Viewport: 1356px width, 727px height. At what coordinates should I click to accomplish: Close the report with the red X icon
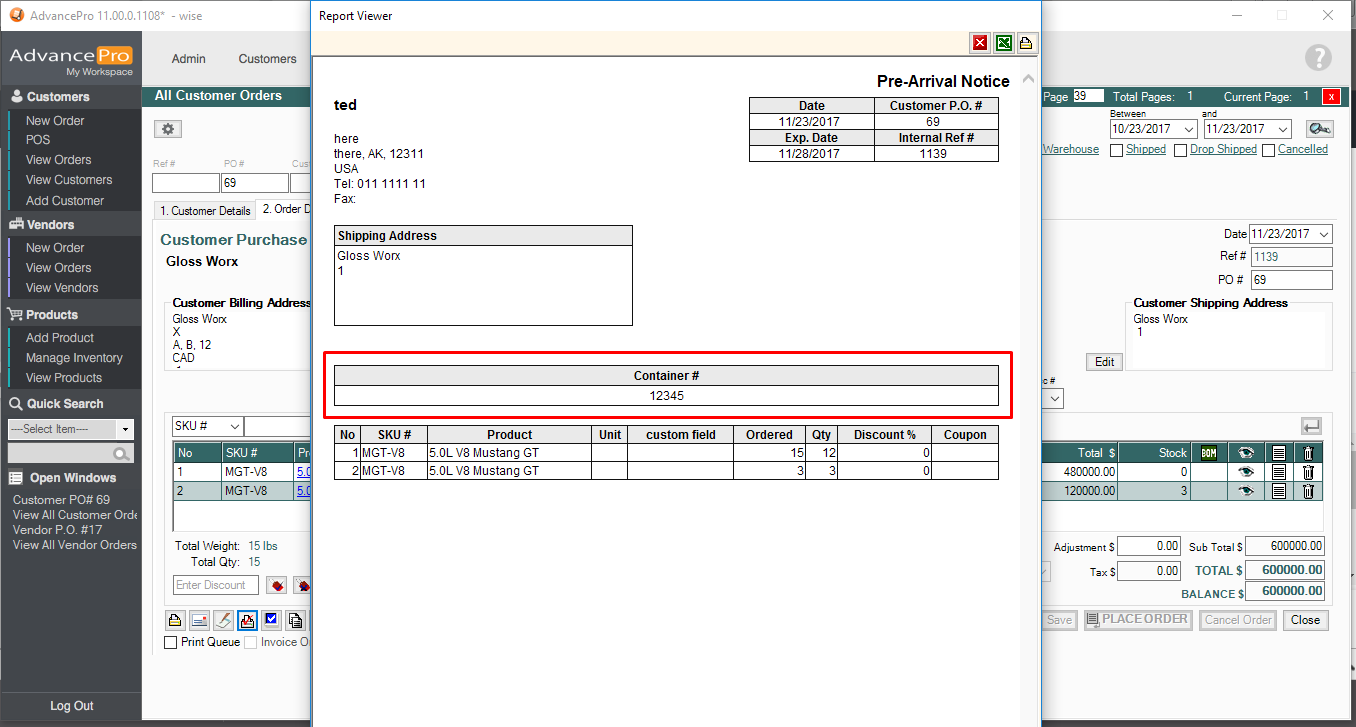(x=980, y=43)
